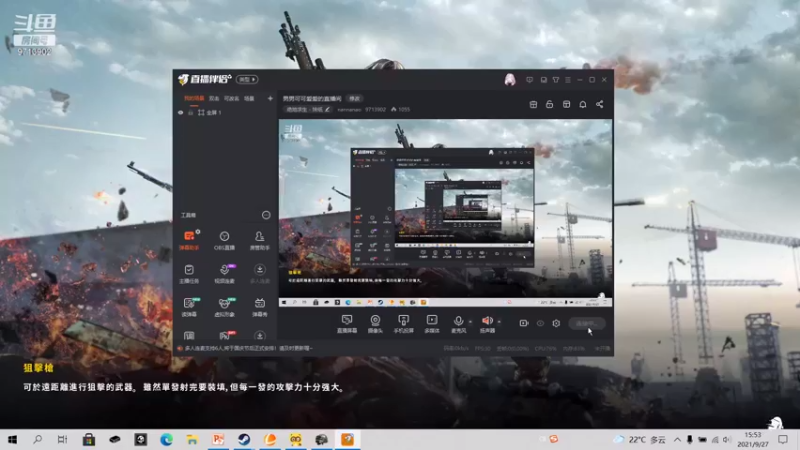Open the Windows taskbar search

pos(37,439)
